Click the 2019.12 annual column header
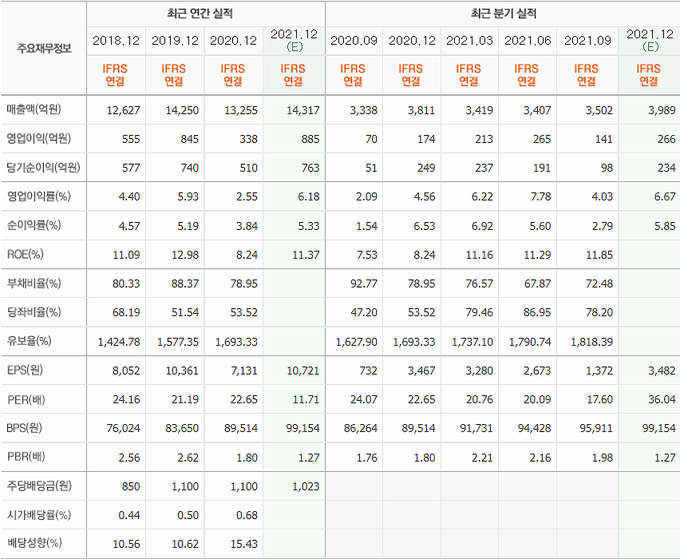 pyautogui.click(x=175, y=41)
